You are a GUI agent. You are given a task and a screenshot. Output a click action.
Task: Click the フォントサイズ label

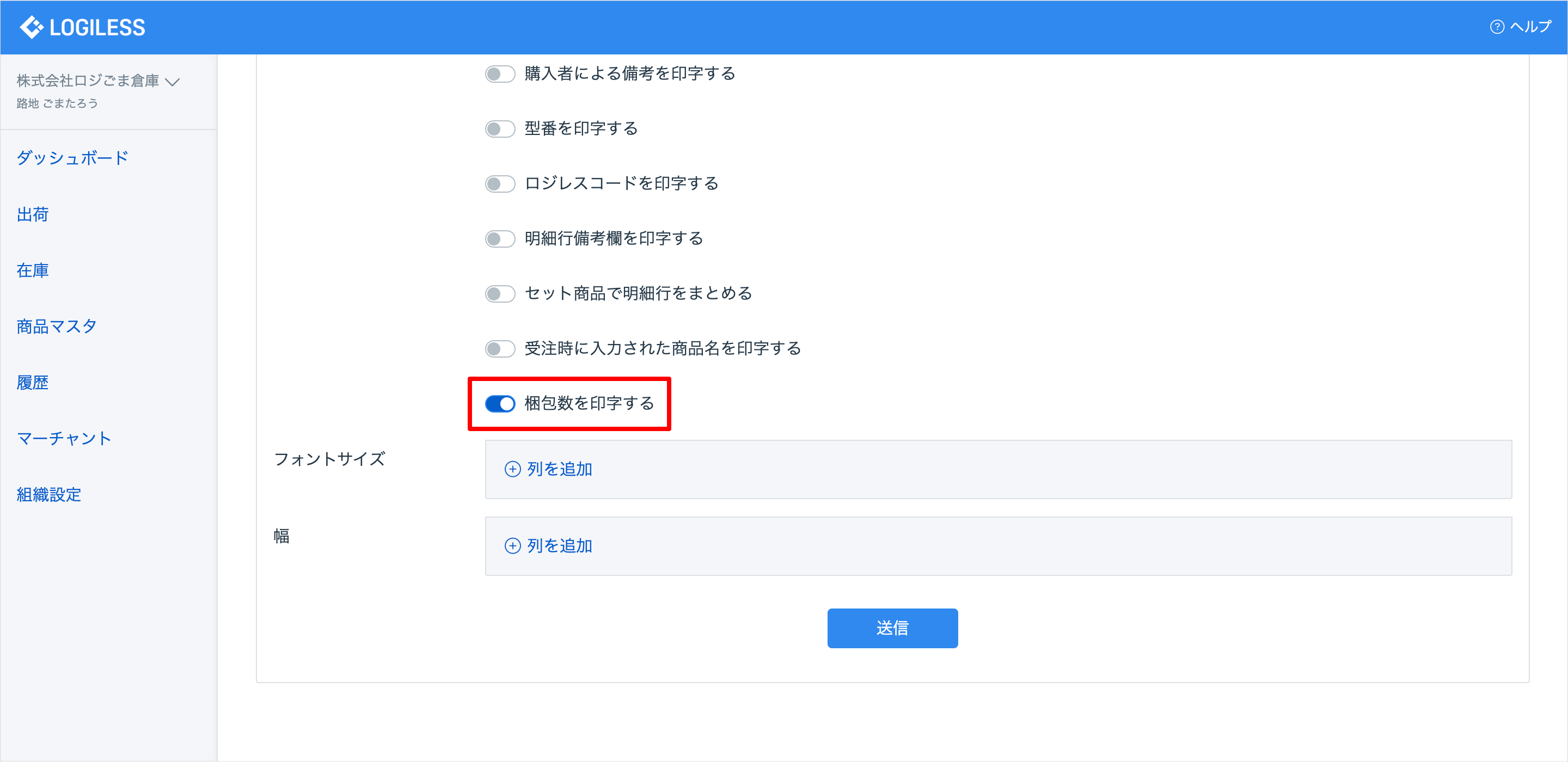(x=329, y=459)
